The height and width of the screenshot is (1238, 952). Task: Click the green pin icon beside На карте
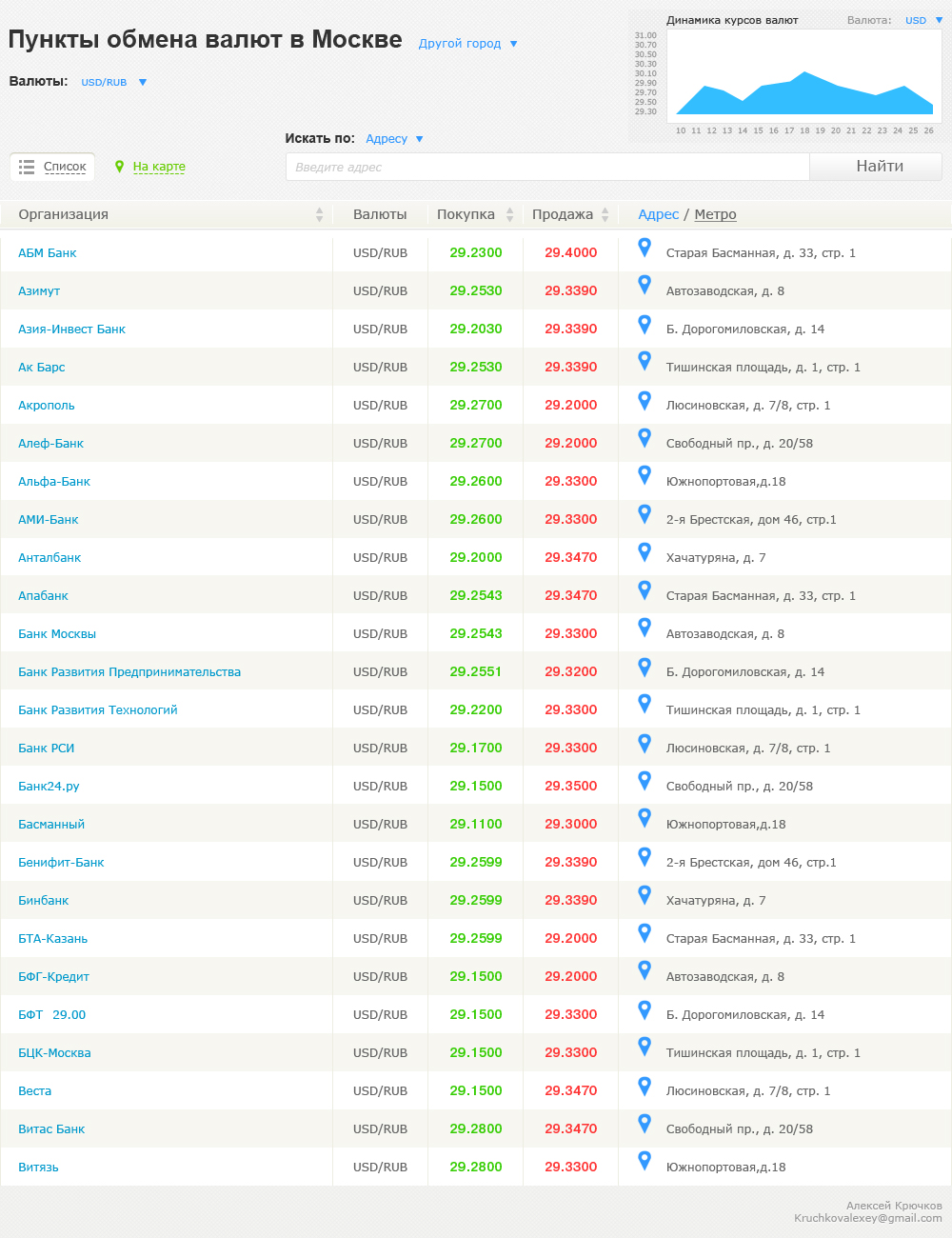tap(119, 167)
